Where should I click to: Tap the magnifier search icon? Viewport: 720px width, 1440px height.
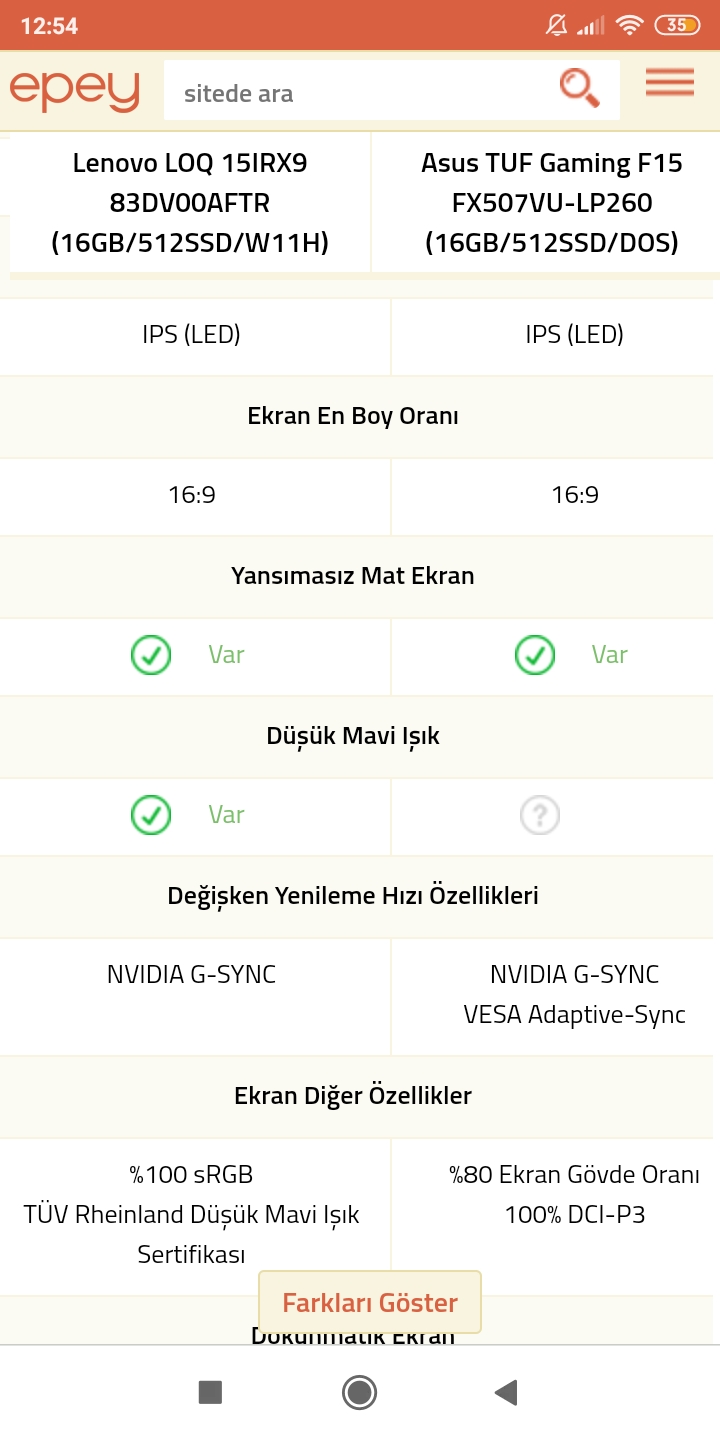(x=579, y=88)
